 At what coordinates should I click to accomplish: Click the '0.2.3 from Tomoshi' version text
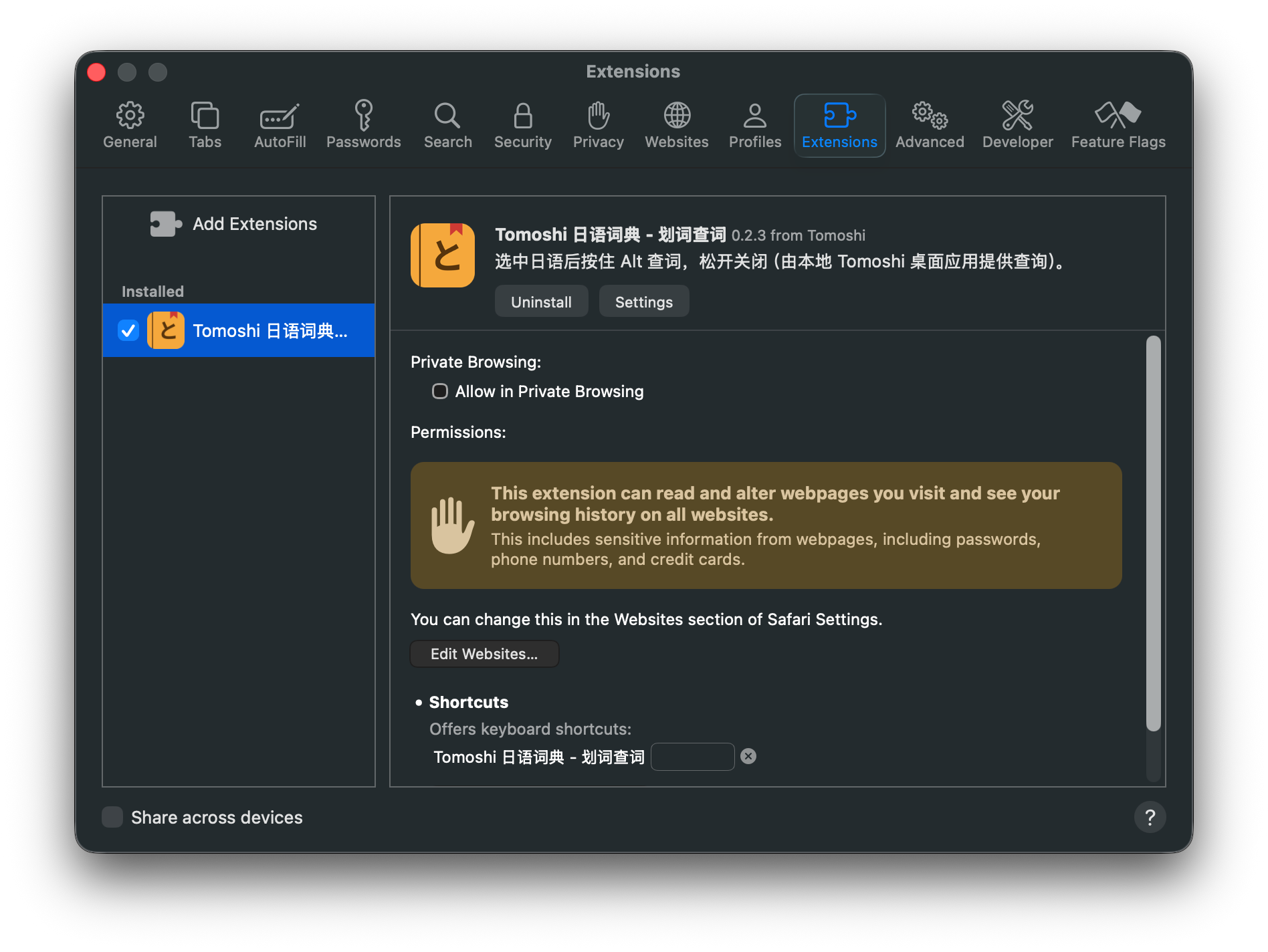tap(798, 235)
